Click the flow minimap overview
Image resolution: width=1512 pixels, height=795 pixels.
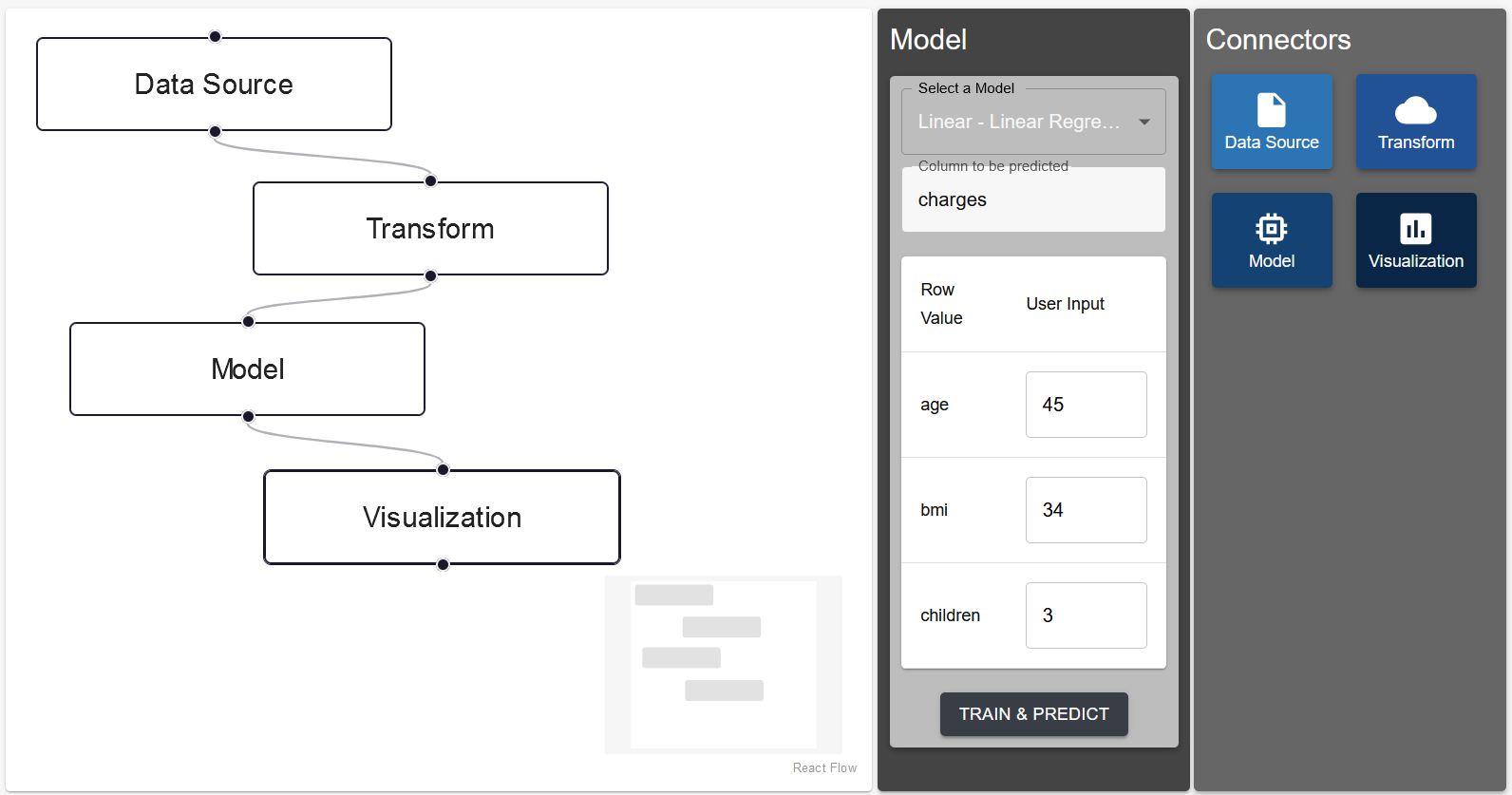click(724, 665)
